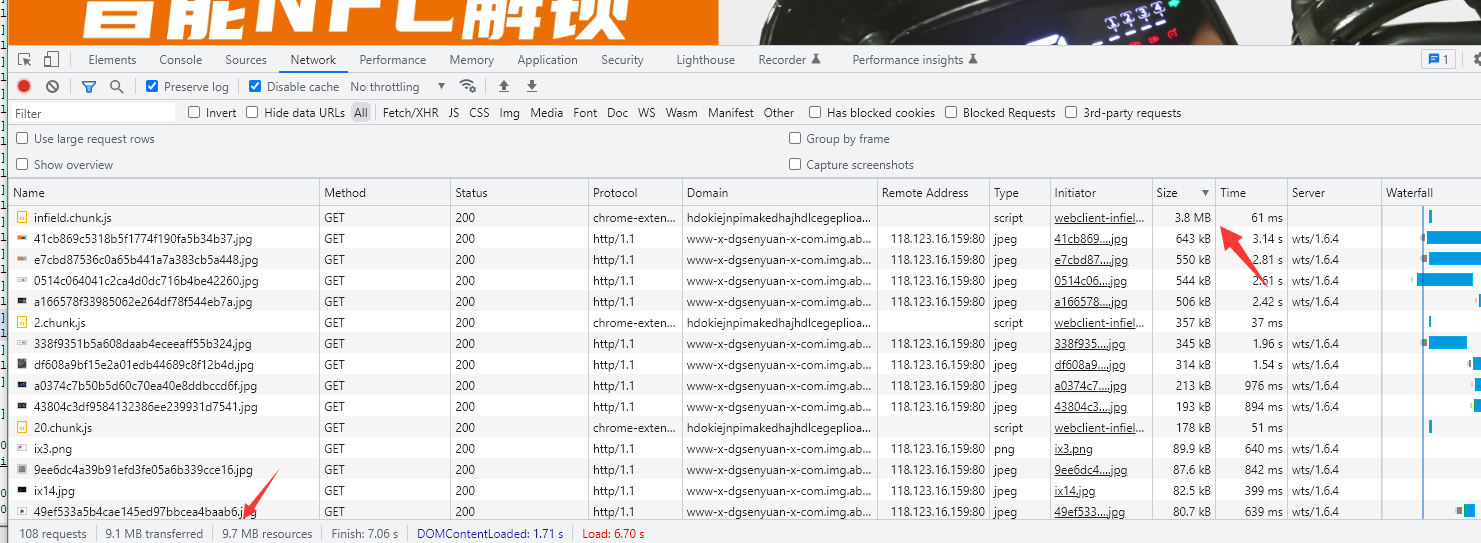Open the issues counter badge
1481x543 pixels.
click(1437, 60)
